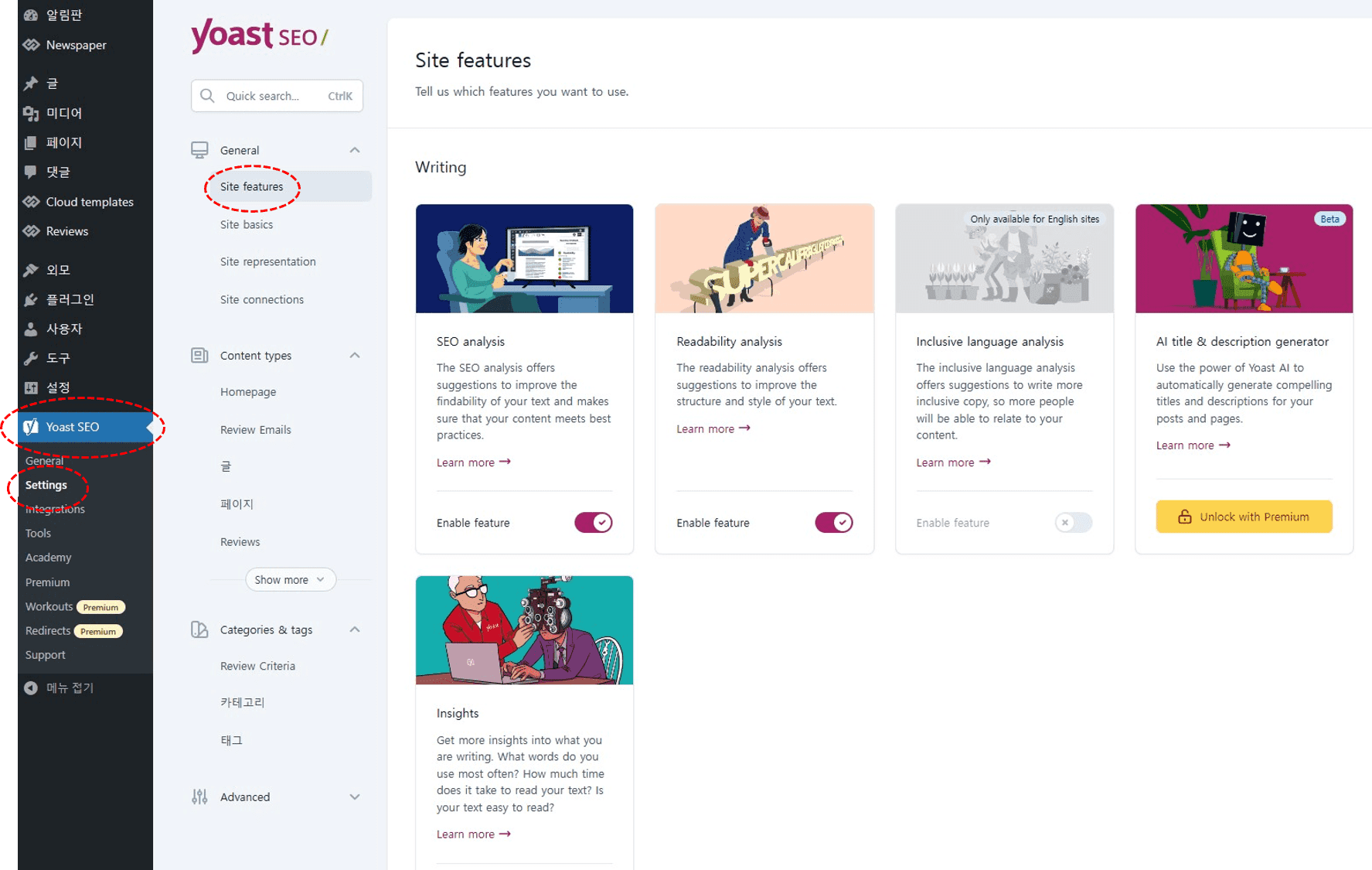The width and height of the screenshot is (1372, 870).
Task: Toggle SEO analysis Enable feature switch
Action: 593,523
